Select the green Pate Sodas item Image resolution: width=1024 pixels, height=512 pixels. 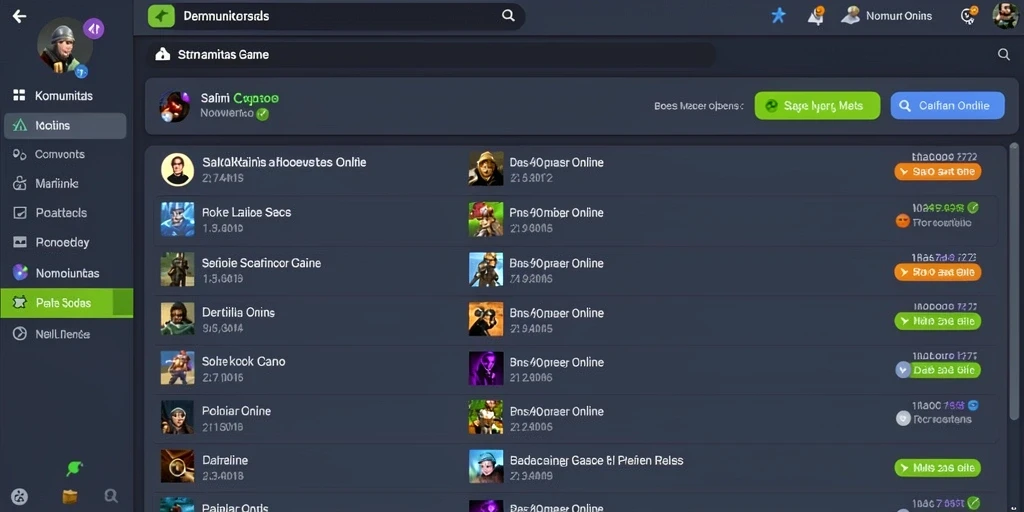click(x=67, y=303)
